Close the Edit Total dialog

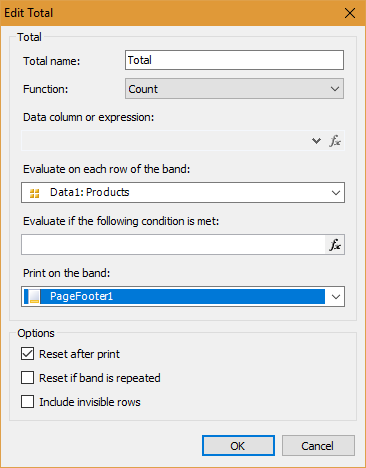click(x=350, y=13)
